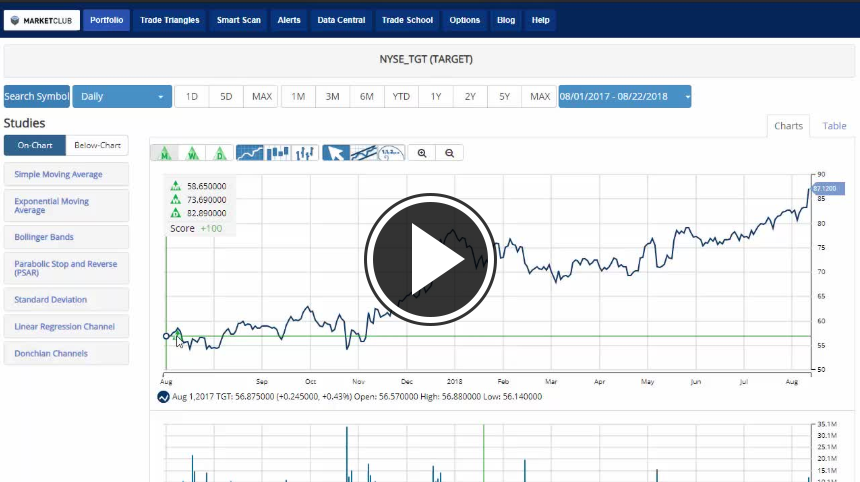This screenshot has width=860, height=482.
Task: Set range to YTD
Action: click(401, 97)
